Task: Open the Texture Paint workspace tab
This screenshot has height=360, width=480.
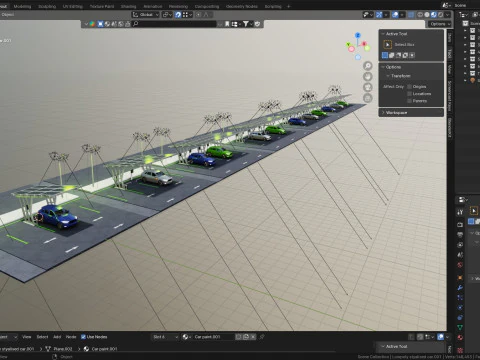Action: click(102, 6)
